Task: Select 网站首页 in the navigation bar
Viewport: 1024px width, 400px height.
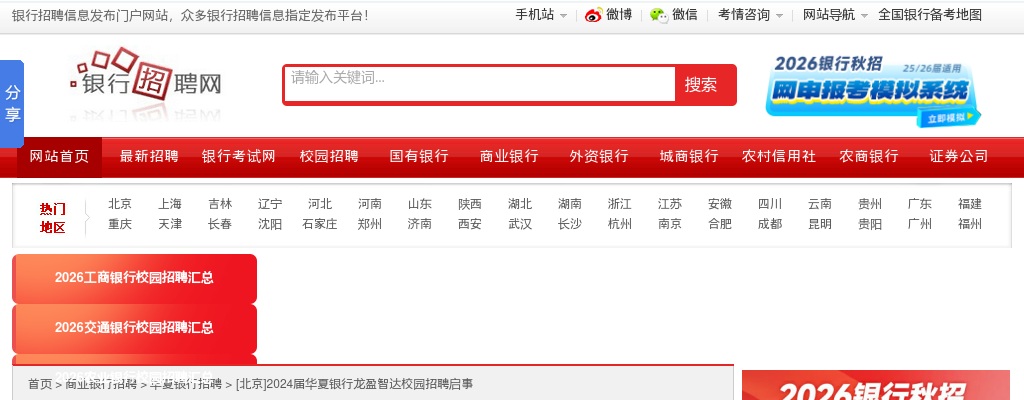Action: click(x=59, y=156)
